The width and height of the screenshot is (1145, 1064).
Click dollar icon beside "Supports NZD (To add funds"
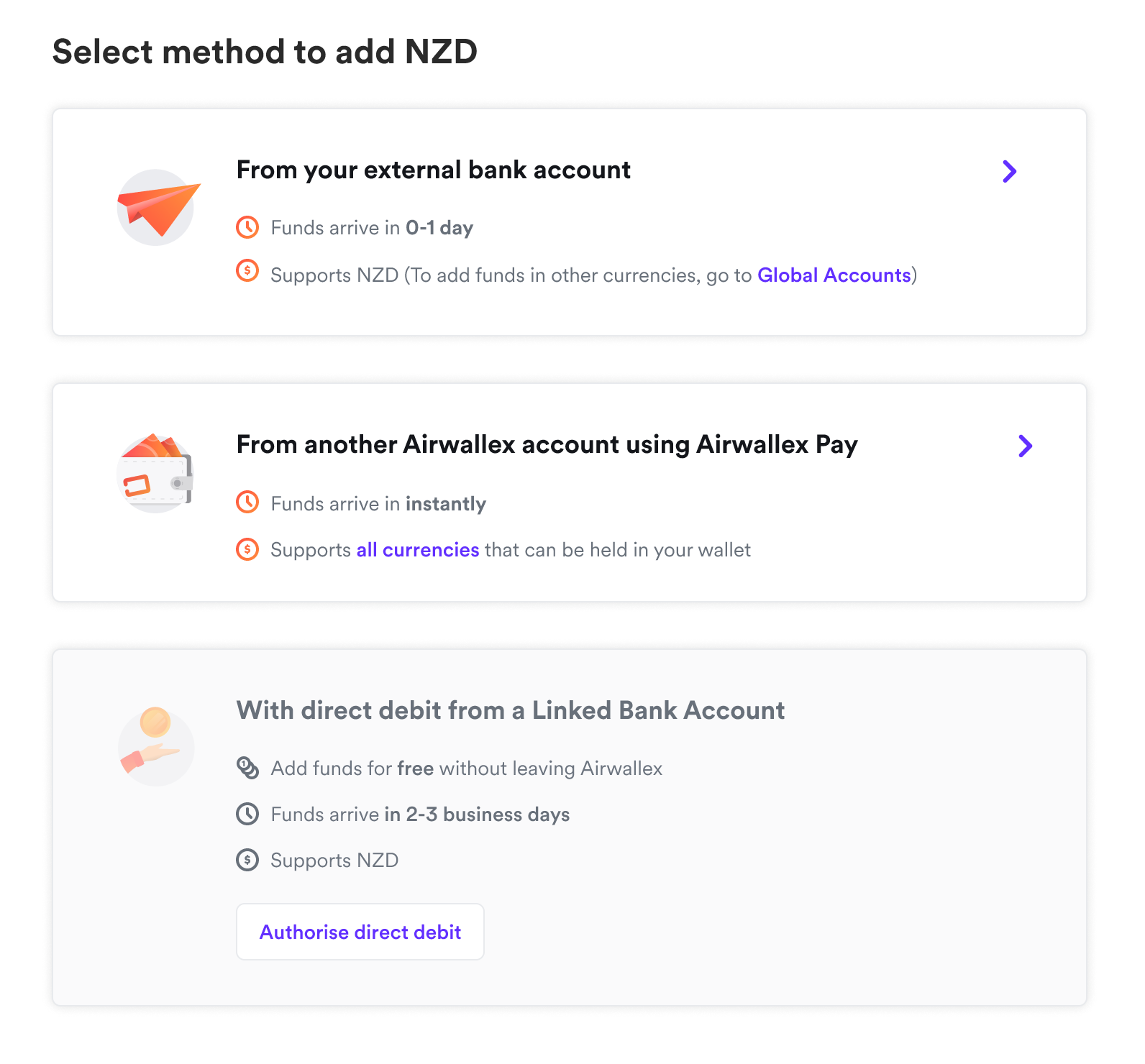coord(247,271)
